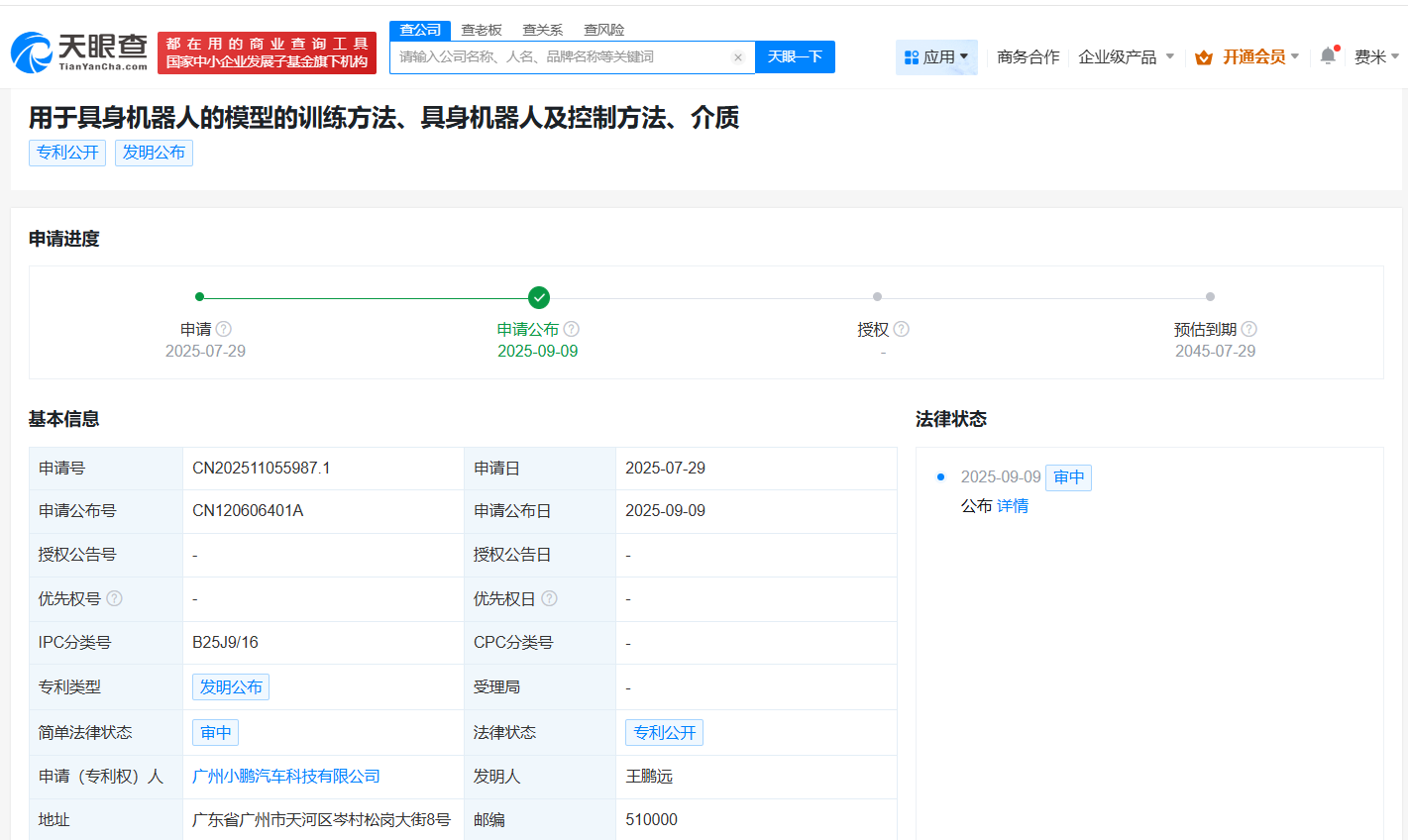Image resolution: width=1408 pixels, height=840 pixels.
Task: Open the 企业级产品 dropdown
Action: (x=1126, y=56)
